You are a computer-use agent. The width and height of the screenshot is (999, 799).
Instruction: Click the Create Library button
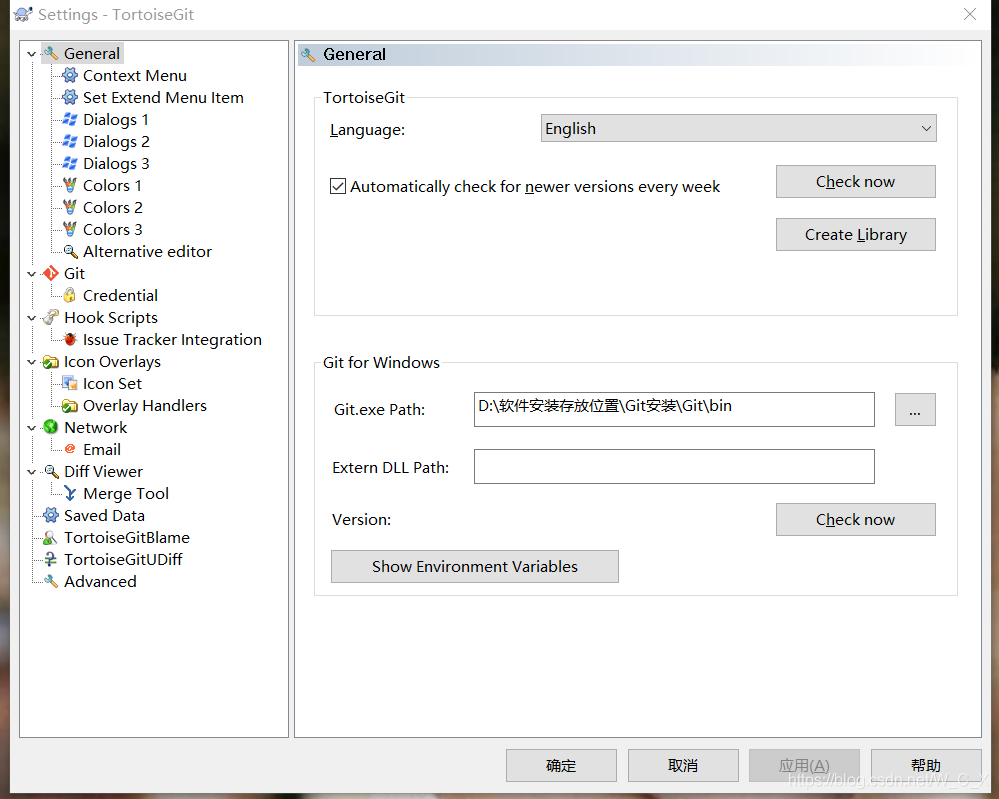tap(856, 234)
